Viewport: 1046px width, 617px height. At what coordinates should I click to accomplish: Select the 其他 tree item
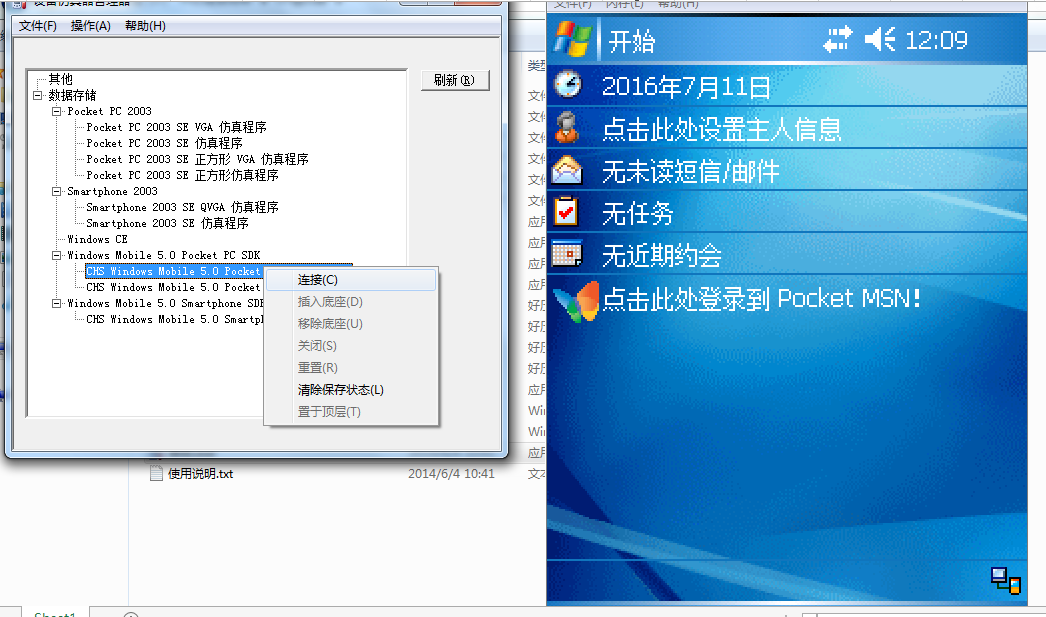[x=61, y=79]
